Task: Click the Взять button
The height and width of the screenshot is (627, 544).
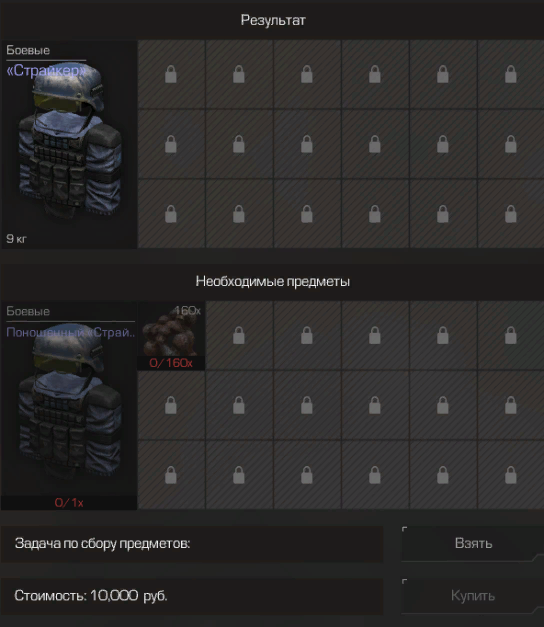Action: [x=473, y=544]
